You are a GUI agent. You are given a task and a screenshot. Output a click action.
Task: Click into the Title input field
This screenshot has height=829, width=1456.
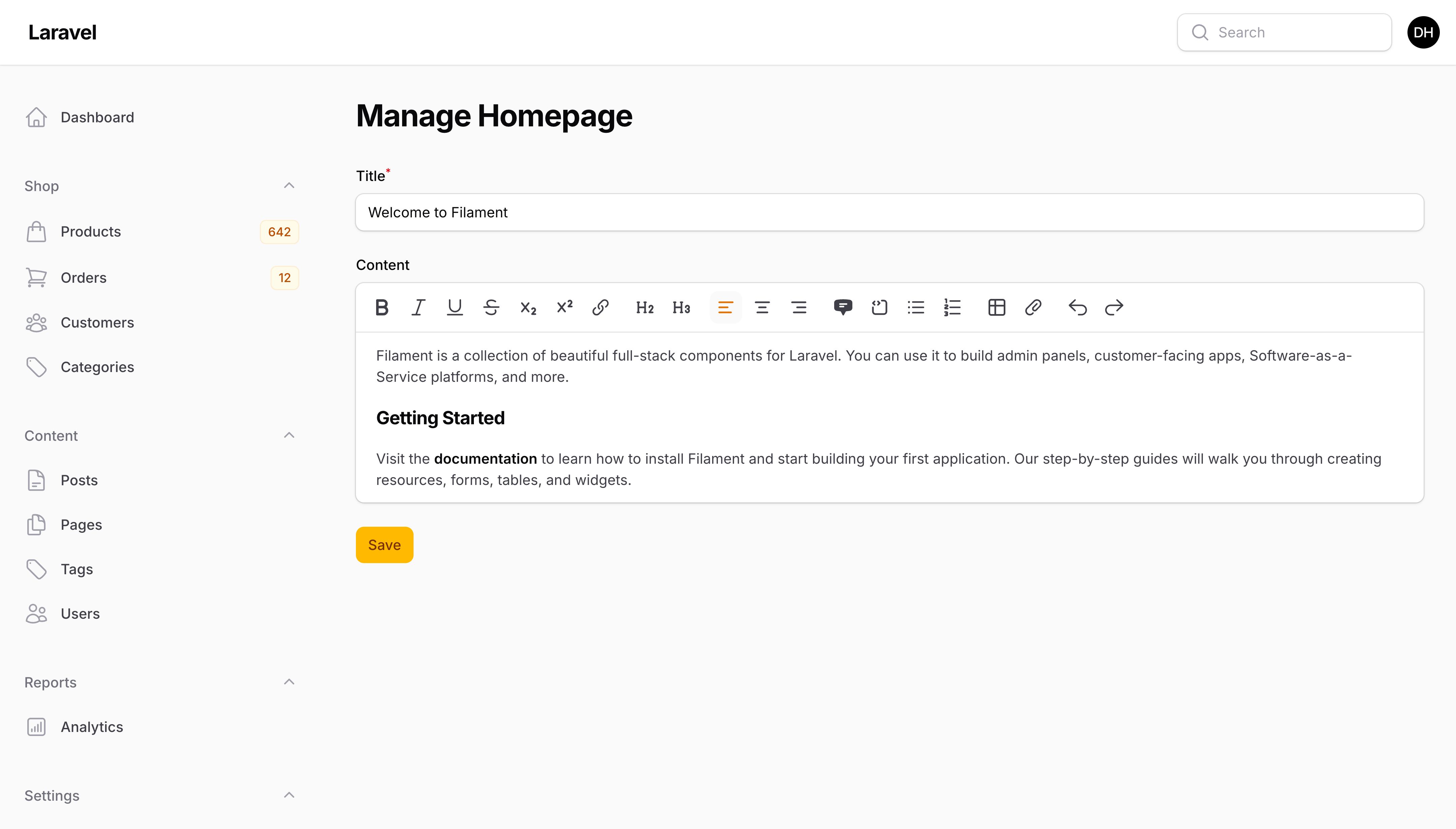[889, 212]
